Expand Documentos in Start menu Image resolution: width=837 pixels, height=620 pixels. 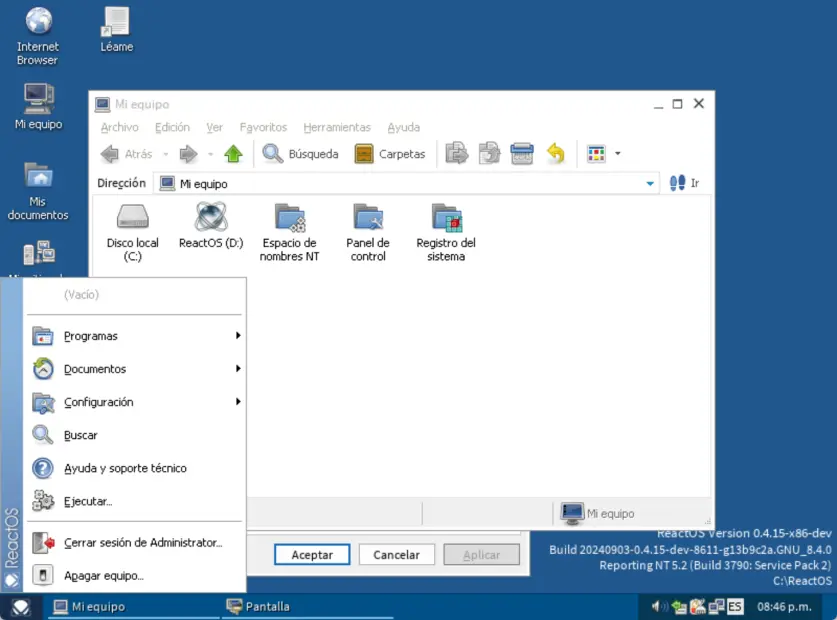point(135,369)
